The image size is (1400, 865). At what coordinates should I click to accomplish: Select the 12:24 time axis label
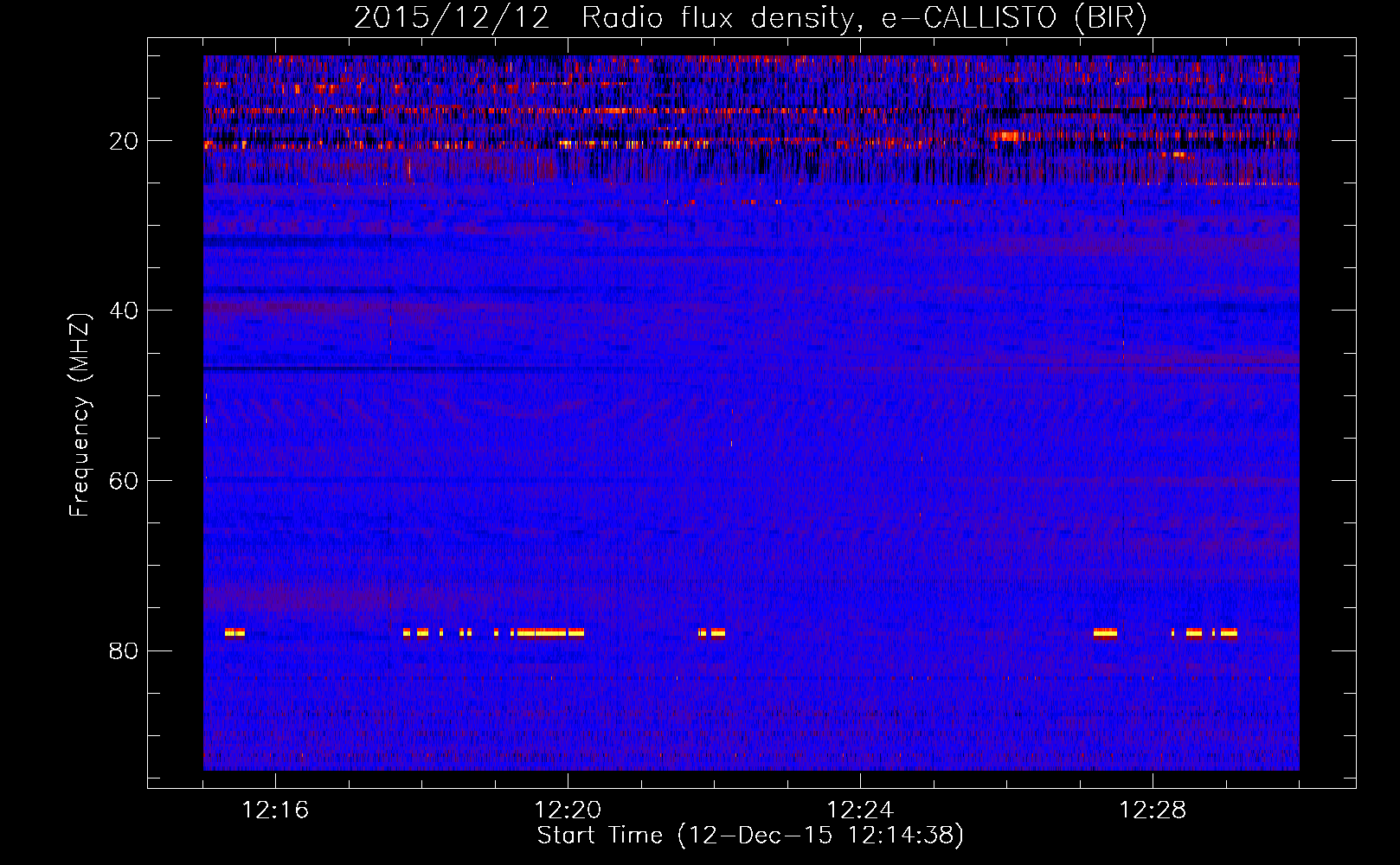tap(860, 810)
